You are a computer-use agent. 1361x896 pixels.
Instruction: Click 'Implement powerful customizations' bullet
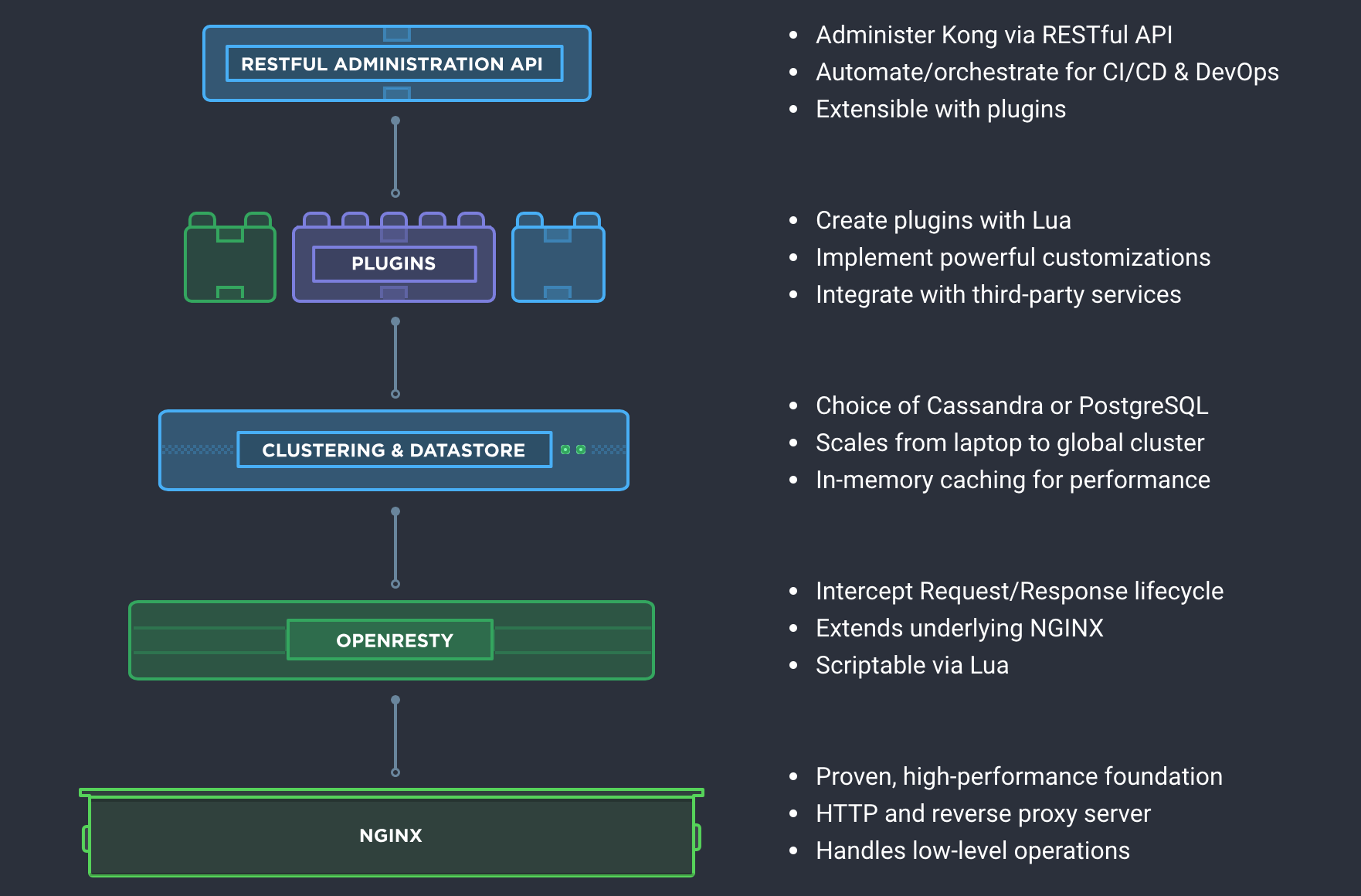[x=1013, y=257]
